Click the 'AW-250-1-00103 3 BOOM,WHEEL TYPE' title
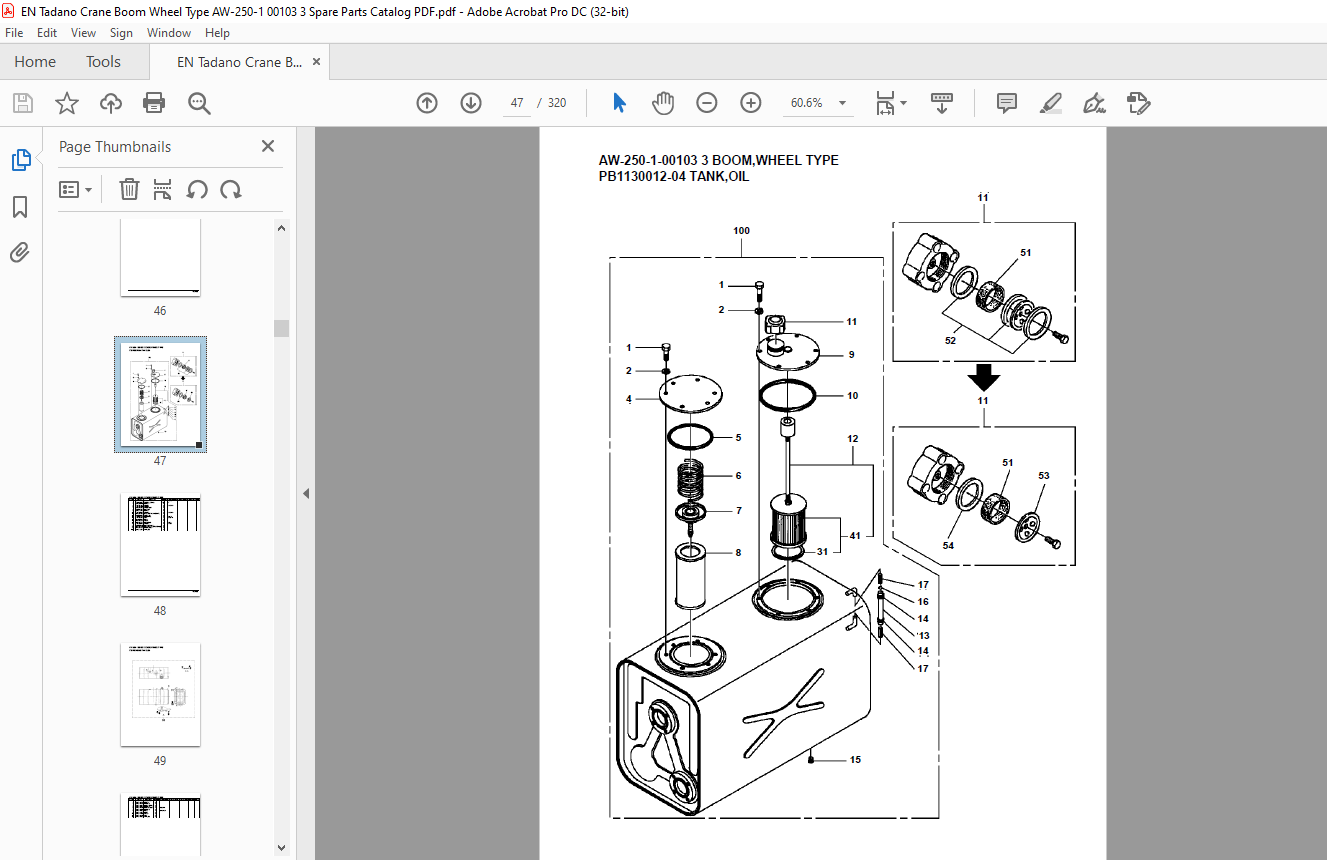Viewport: 1327px width, 860px height. pyautogui.click(x=718, y=160)
